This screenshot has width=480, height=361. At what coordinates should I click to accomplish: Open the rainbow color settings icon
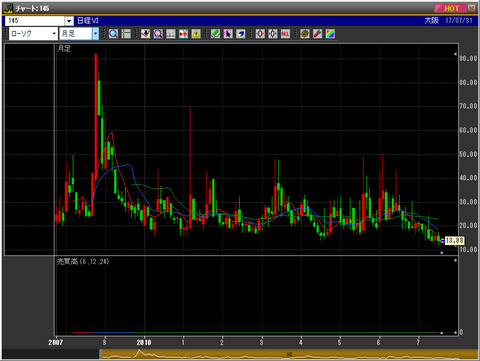coord(330,34)
